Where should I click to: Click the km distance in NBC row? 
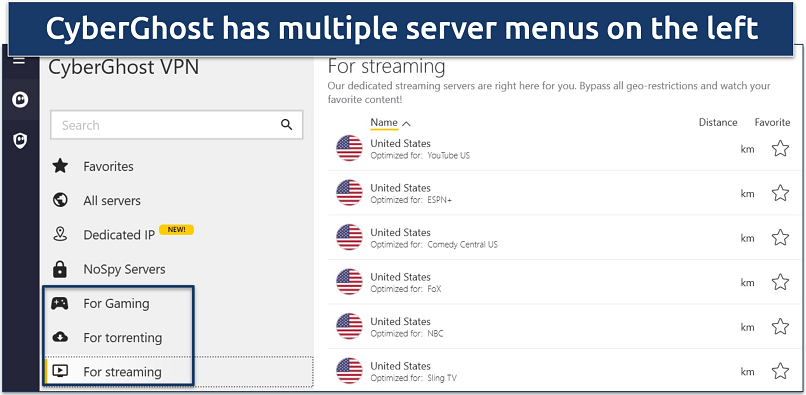click(x=747, y=327)
